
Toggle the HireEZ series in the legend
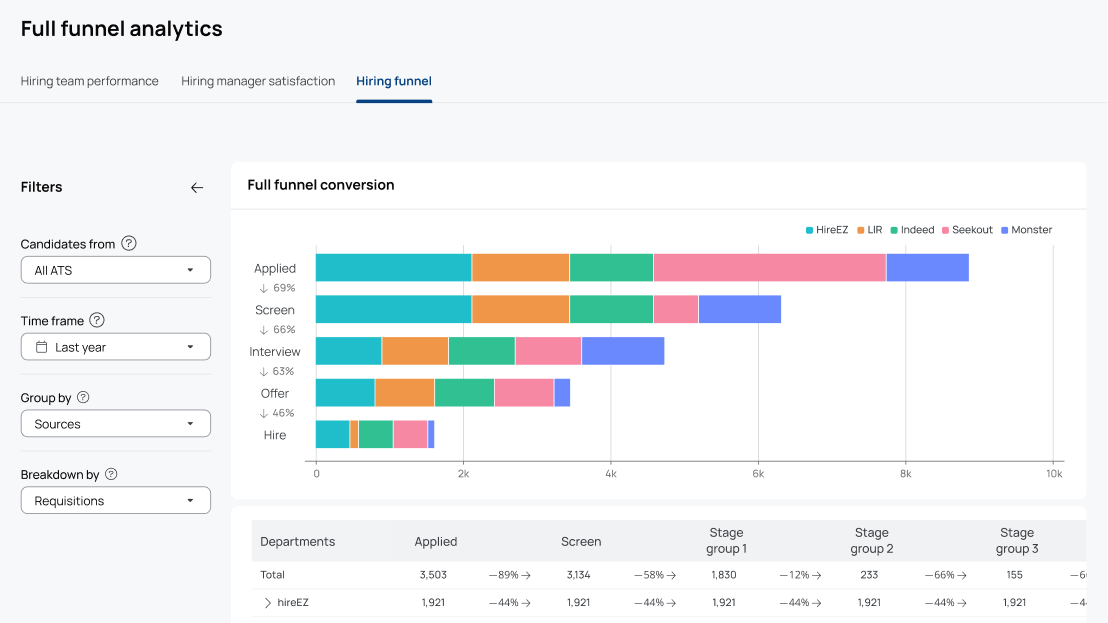click(827, 230)
